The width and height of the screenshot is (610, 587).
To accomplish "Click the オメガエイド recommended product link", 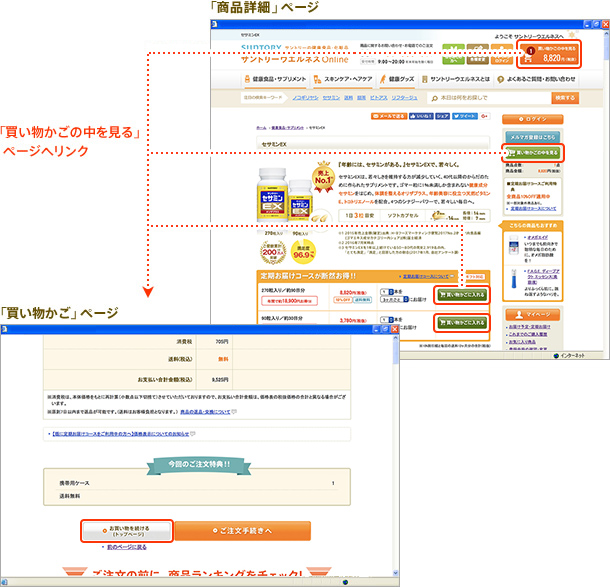I will (x=538, y=237).
